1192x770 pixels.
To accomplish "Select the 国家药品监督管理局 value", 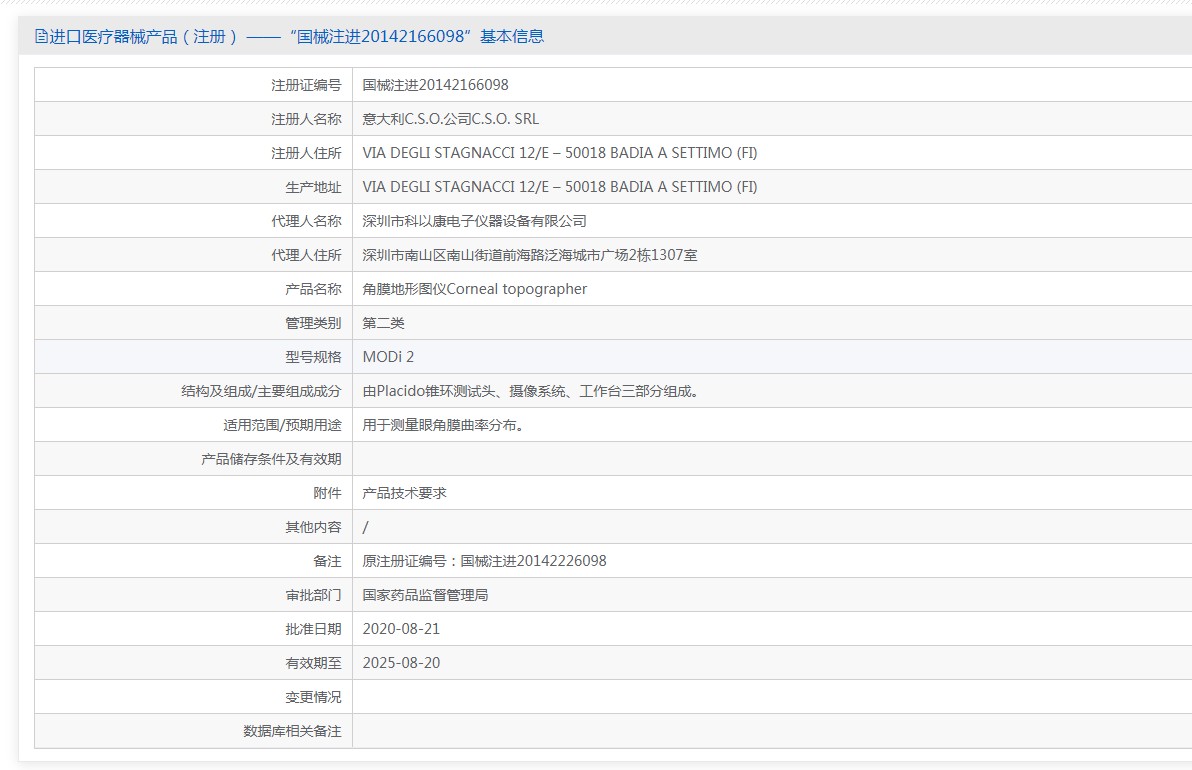I will coord(425,595).
